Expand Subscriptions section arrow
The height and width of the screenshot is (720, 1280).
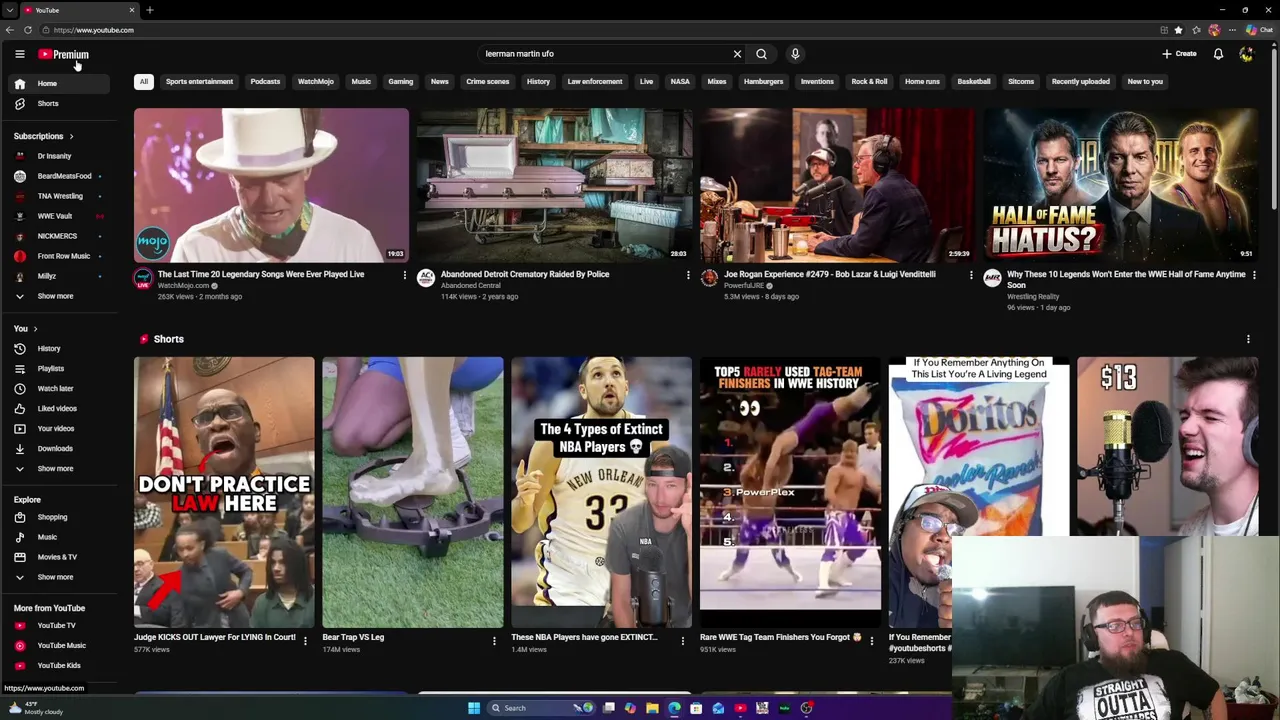(71, 136)
